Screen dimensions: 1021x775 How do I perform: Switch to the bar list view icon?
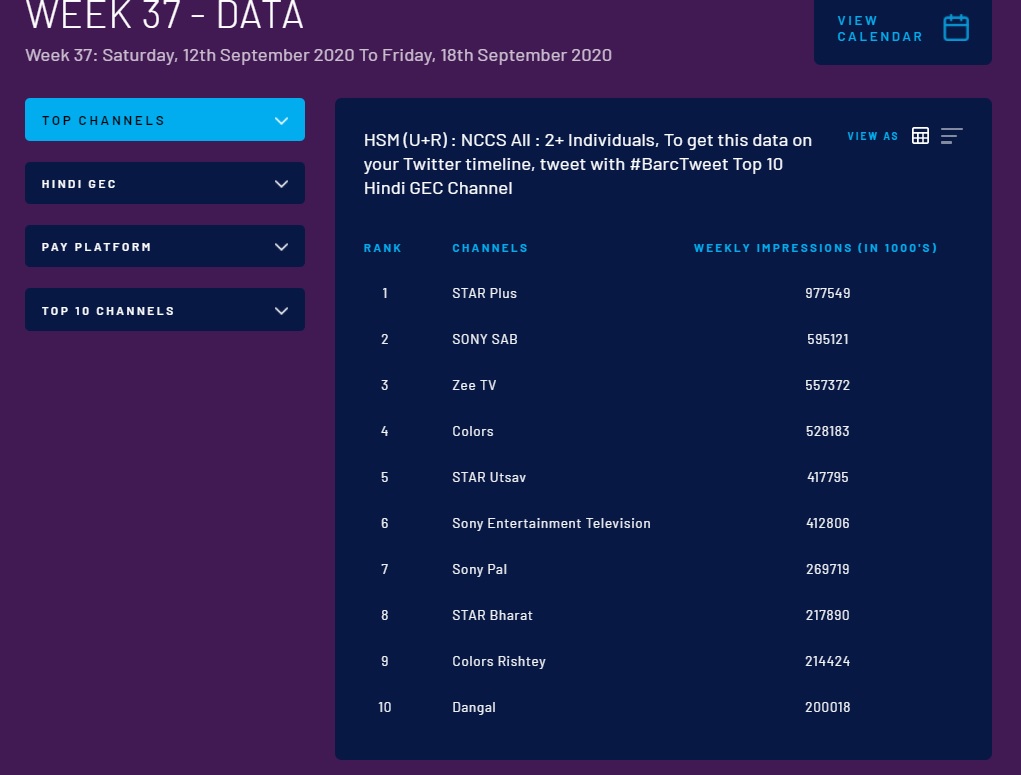[x=951, y=136]
